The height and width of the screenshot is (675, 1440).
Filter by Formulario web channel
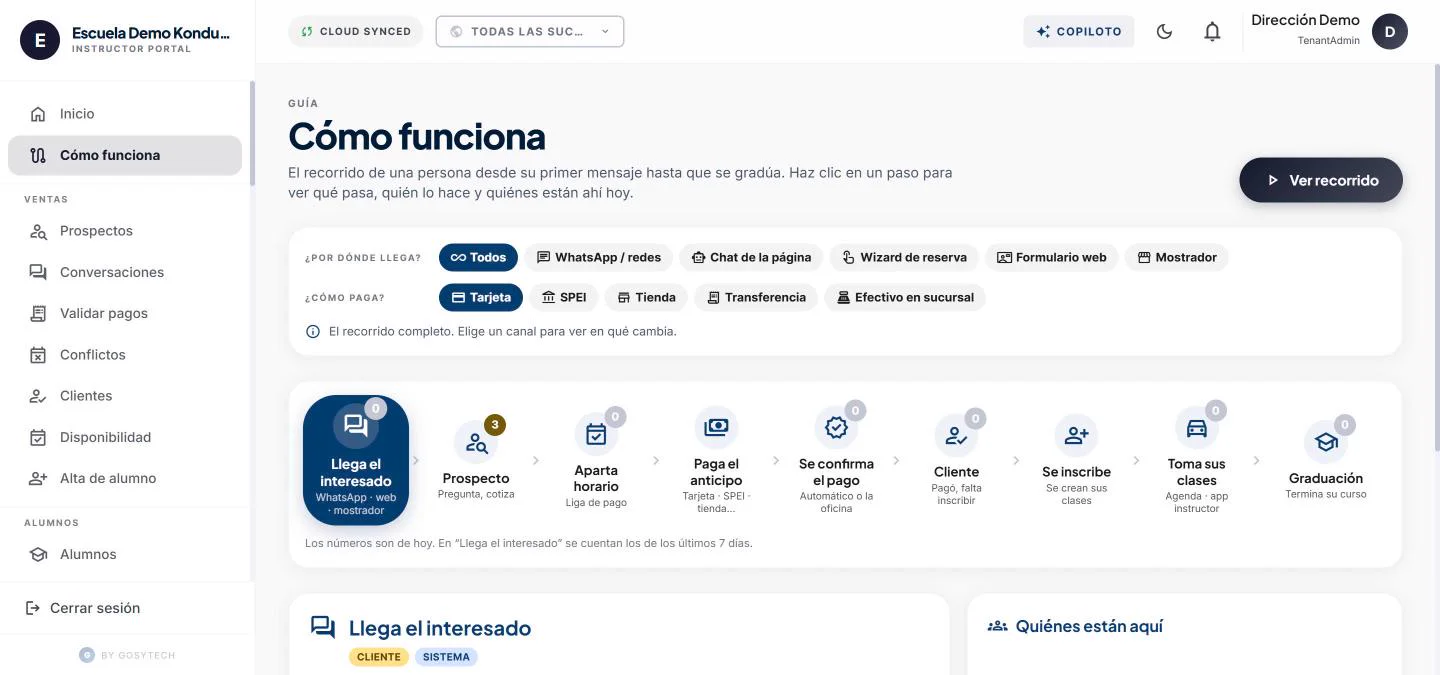(1051, 257)
